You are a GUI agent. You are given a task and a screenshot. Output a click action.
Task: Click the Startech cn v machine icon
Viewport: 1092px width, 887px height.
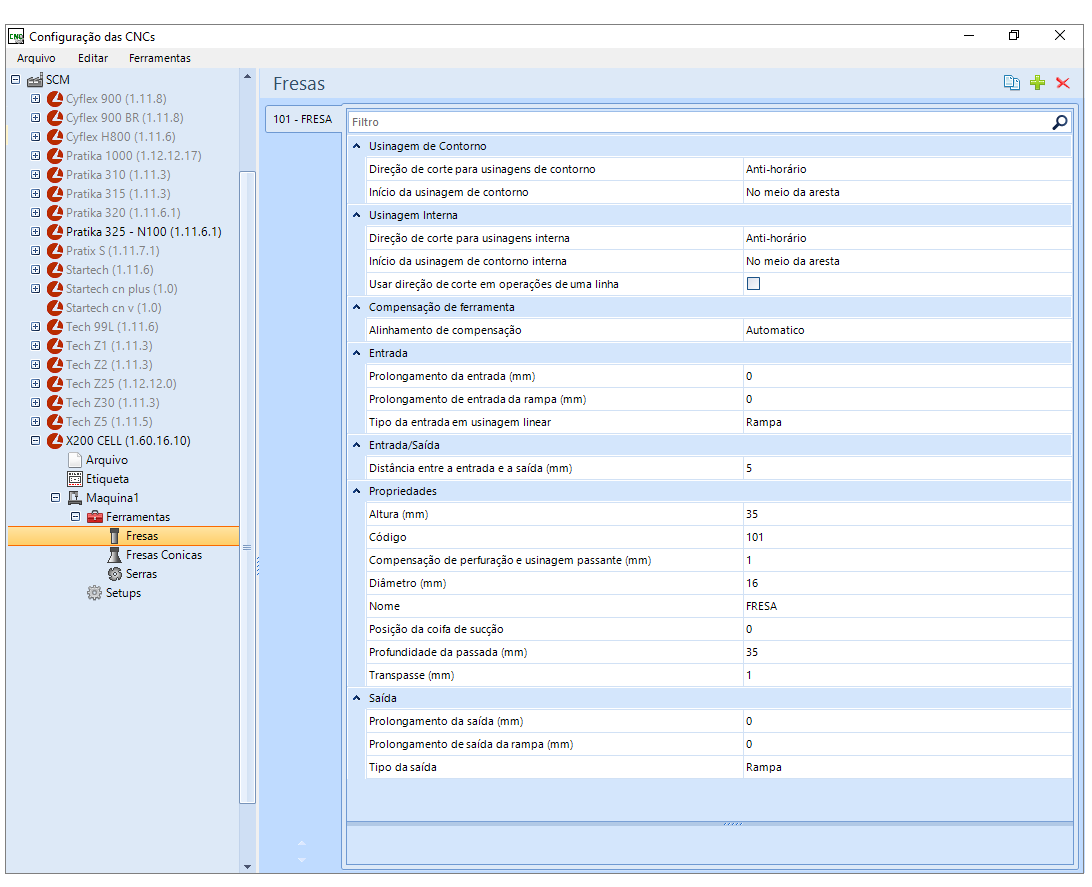[55, 308]
